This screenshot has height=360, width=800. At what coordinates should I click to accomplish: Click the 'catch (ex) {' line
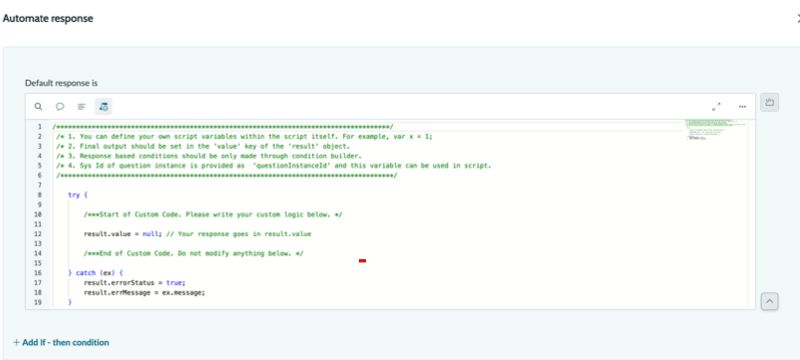click(x=95, y=273)
